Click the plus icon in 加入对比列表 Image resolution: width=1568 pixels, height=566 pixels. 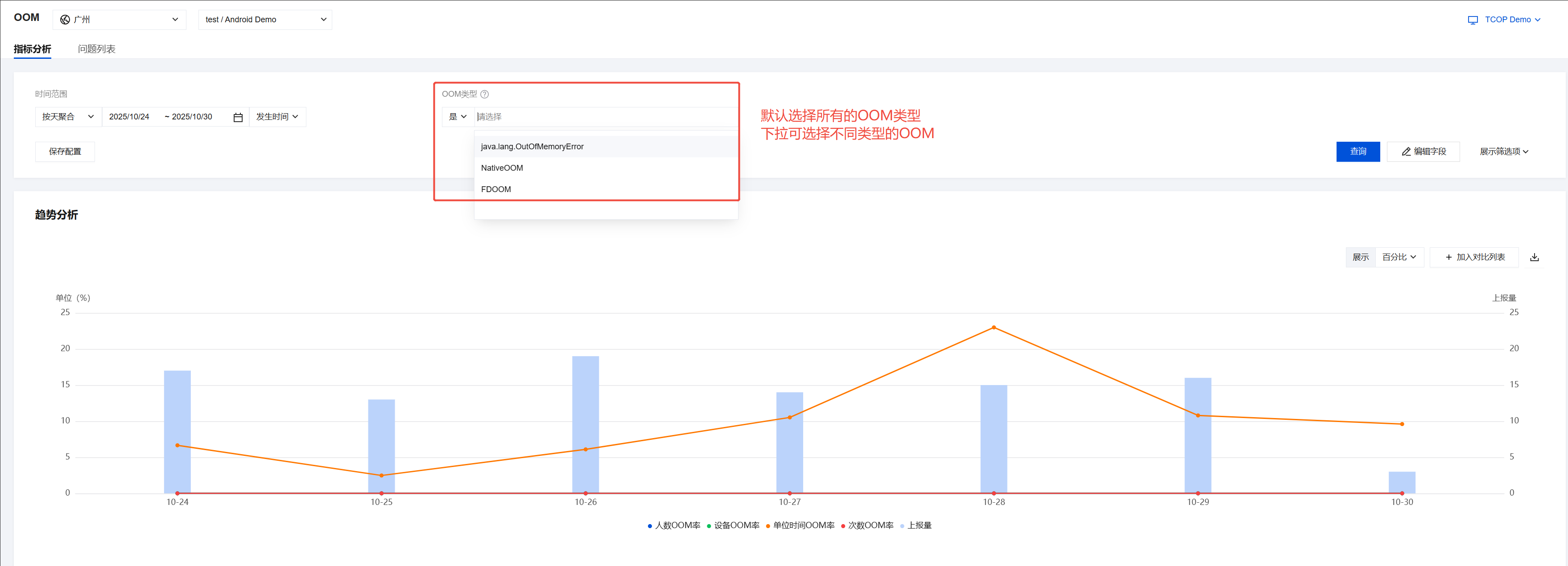click(x=1448, y=258)
